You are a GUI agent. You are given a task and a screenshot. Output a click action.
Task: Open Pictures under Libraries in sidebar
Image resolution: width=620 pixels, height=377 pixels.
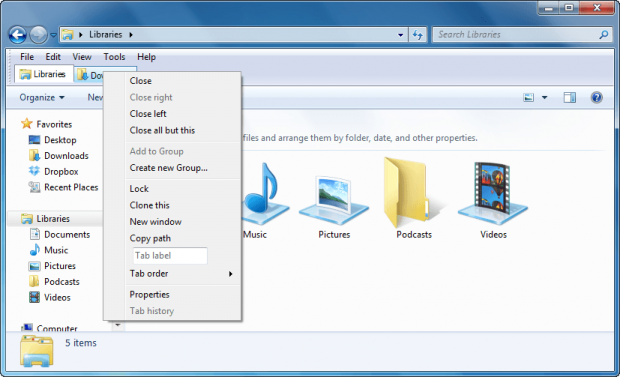60,266
